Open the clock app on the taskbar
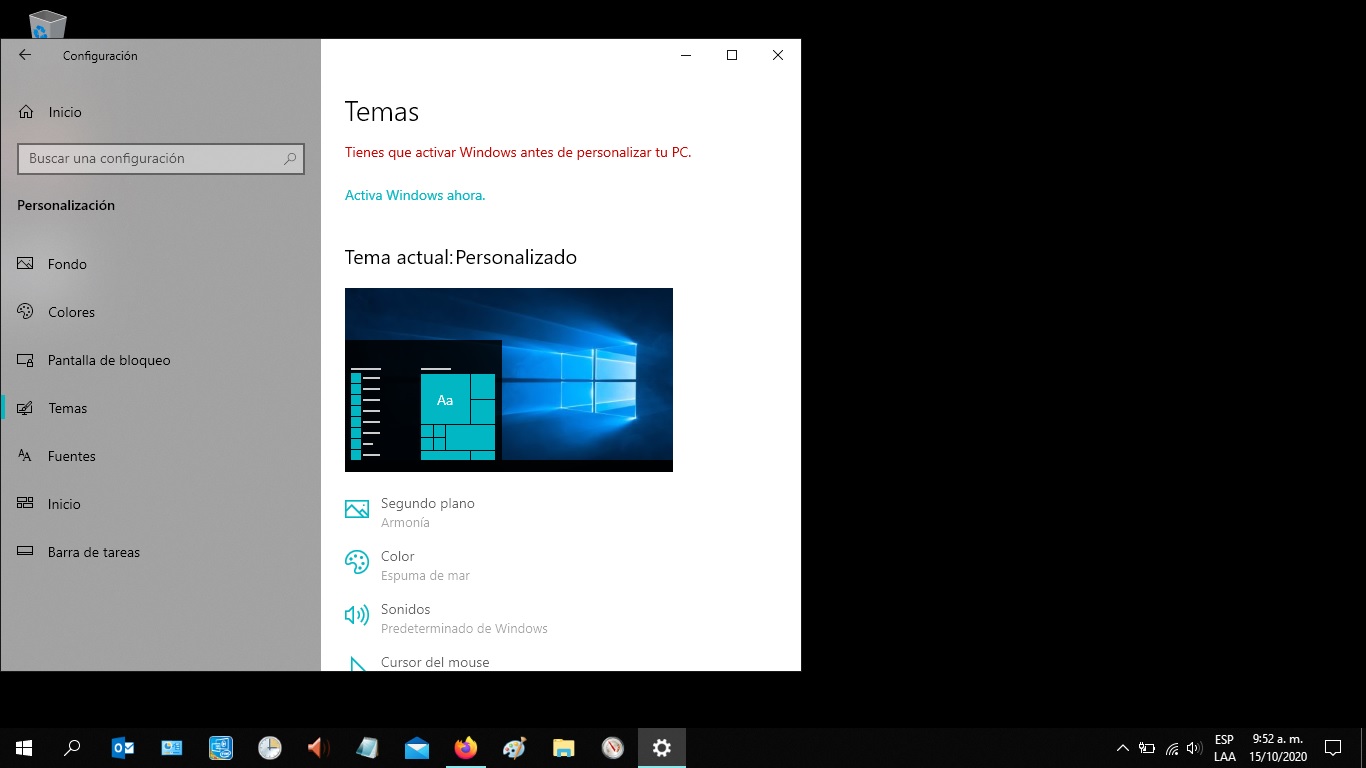Screen dimensions: 1366x768 coord(270,748)
